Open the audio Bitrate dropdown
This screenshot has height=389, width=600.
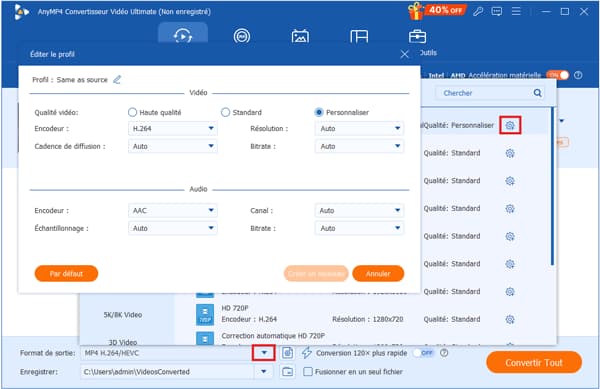point(359,228)
